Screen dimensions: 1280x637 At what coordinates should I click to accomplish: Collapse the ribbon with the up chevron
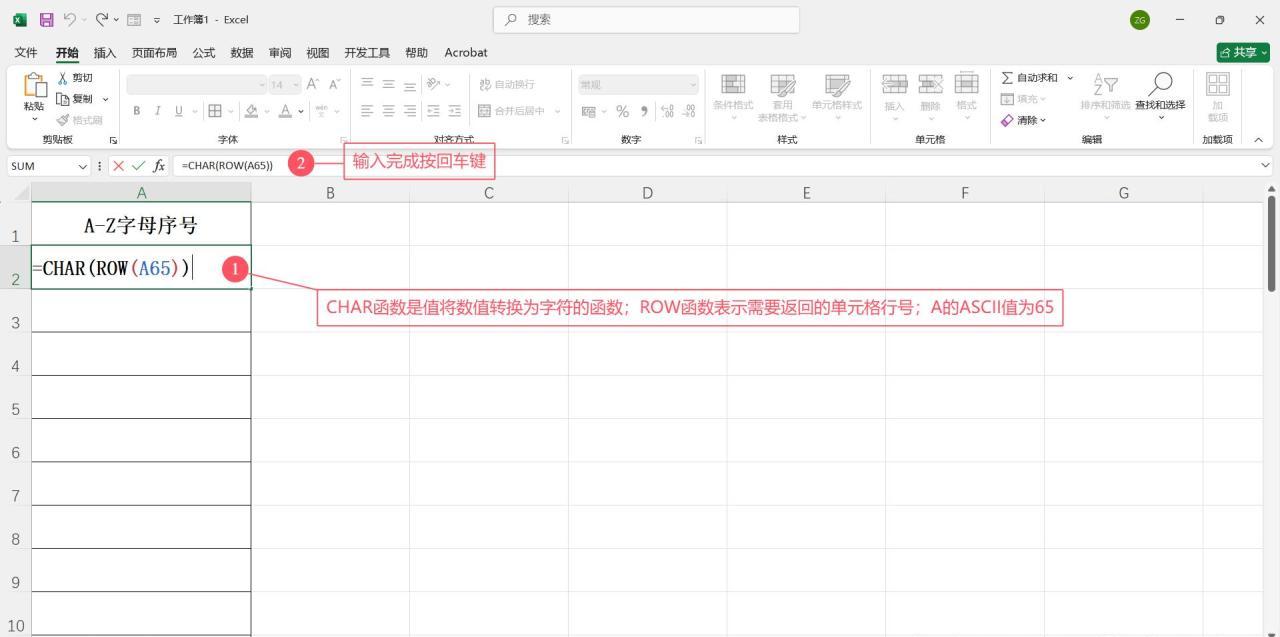[x=1258, y=140]
